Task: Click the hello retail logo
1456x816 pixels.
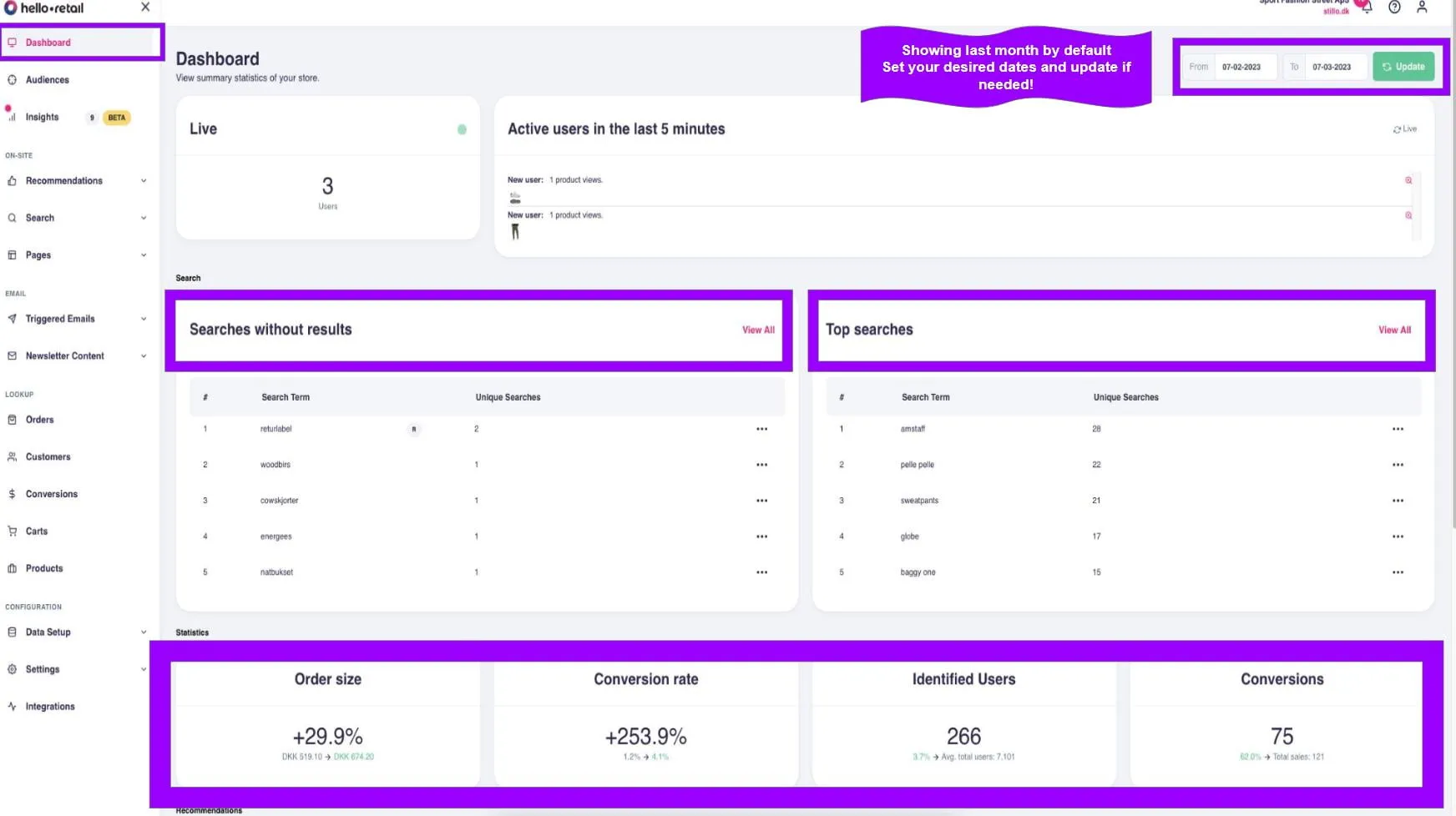Action: (x=44, y=8)
